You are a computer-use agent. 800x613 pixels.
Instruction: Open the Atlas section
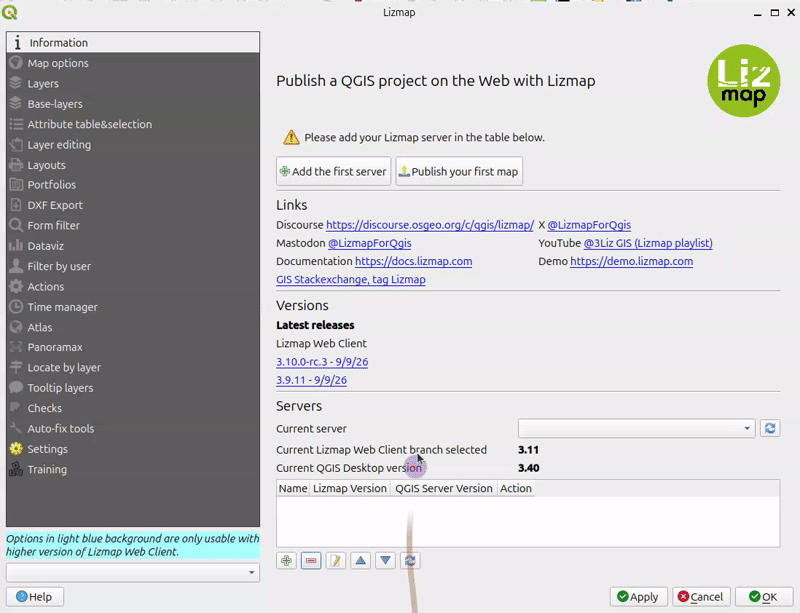(133, 327)
